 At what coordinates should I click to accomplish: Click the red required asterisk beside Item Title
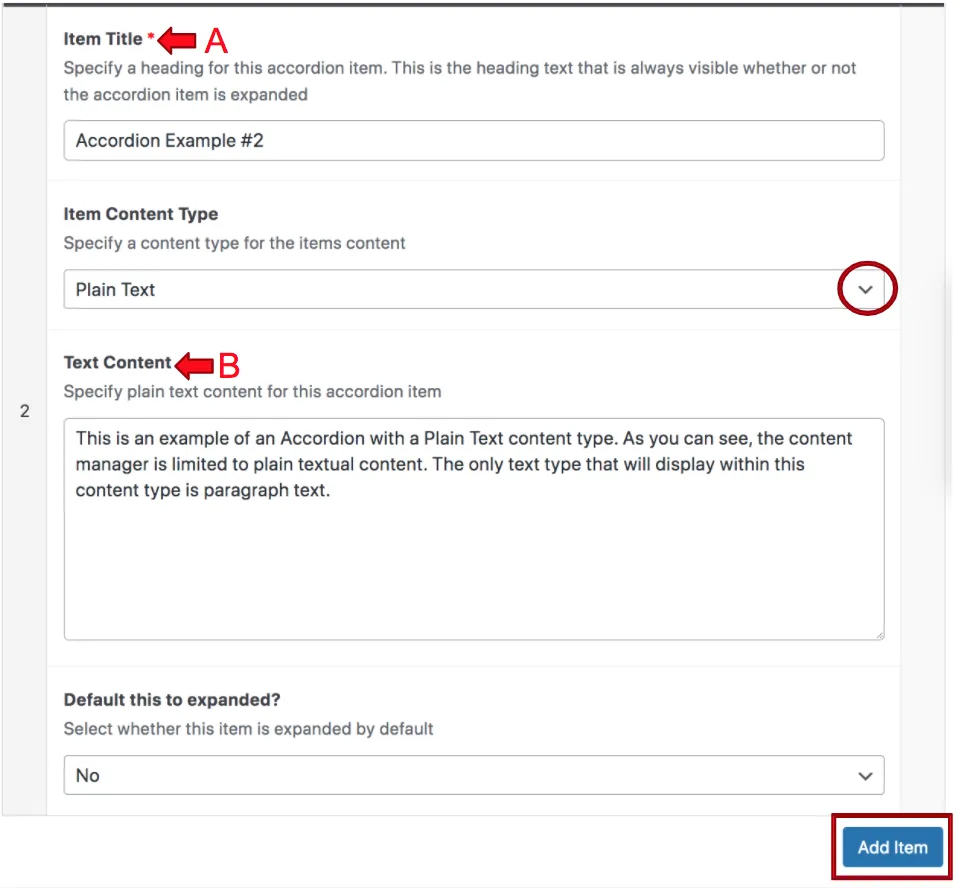pyautogui.click(x=150, y=37)
